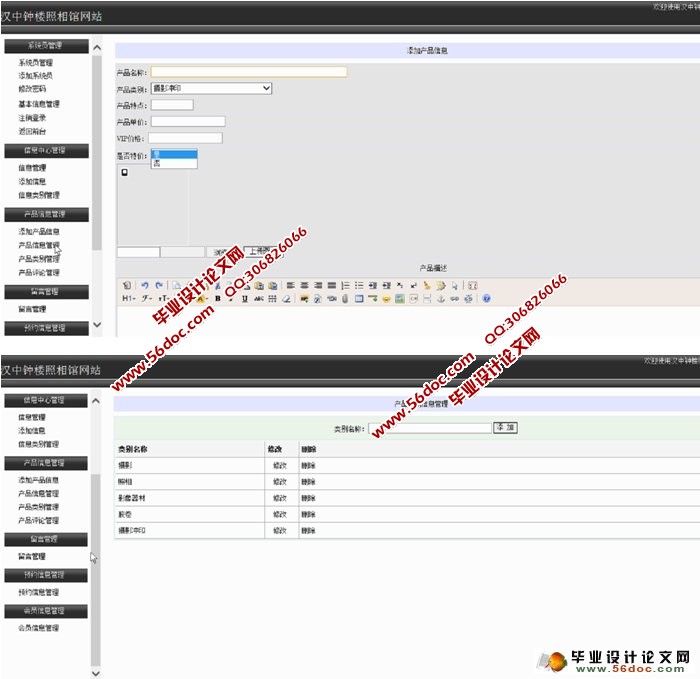
Task: Collapse the 系统员管理 sidebar section header
Action: click(45, 46)
